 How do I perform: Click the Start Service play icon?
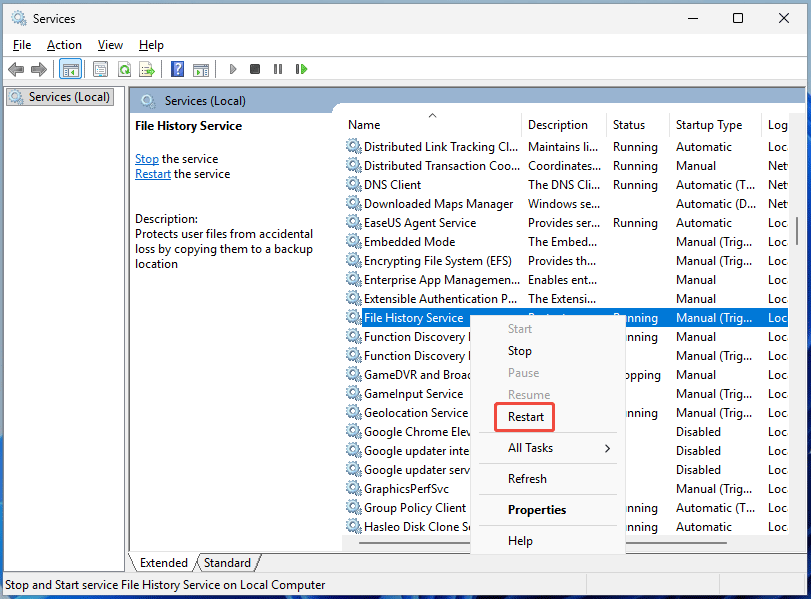click(233, 69)
